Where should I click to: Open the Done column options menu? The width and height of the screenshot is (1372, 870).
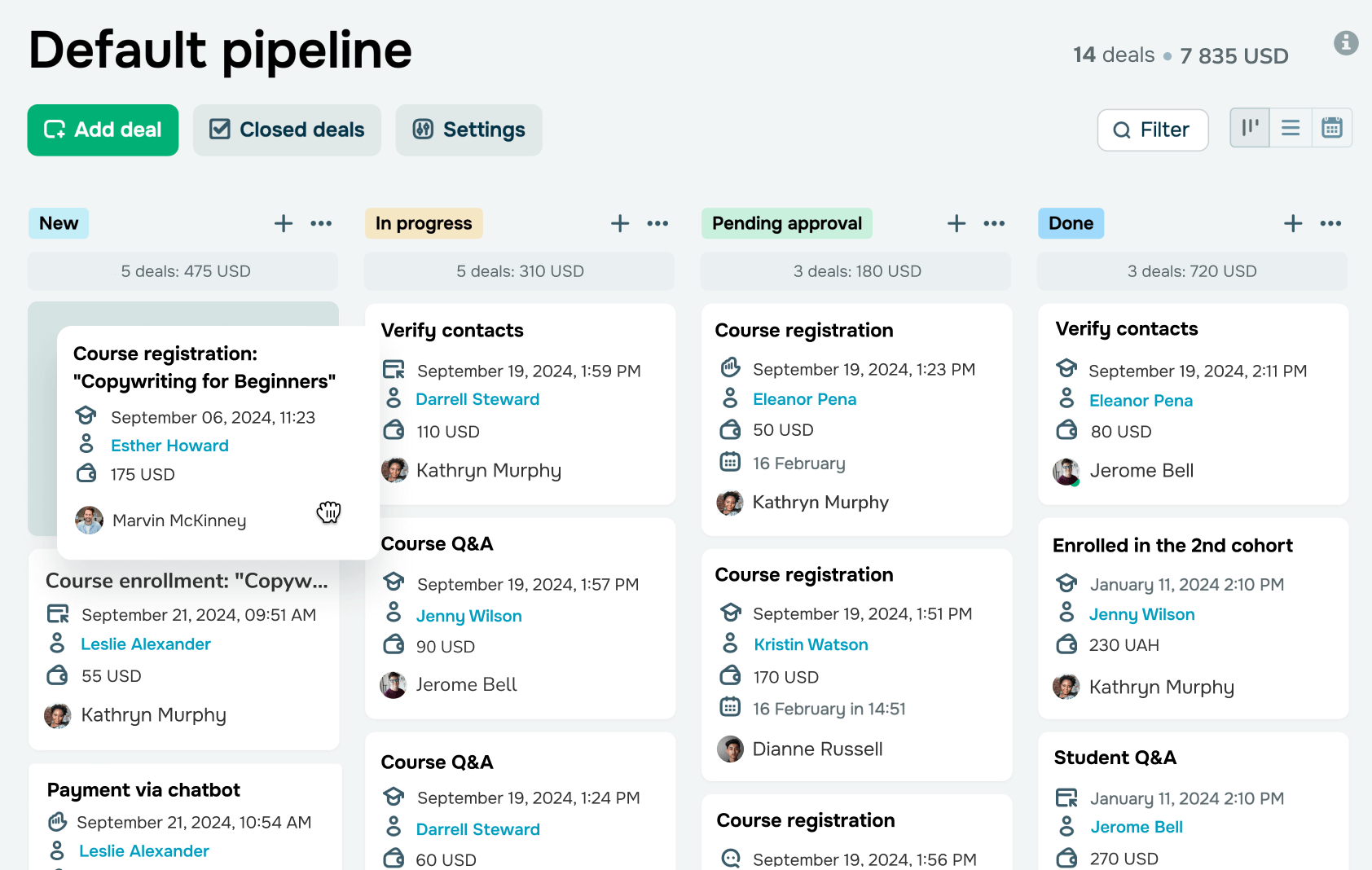(1330, 223)
